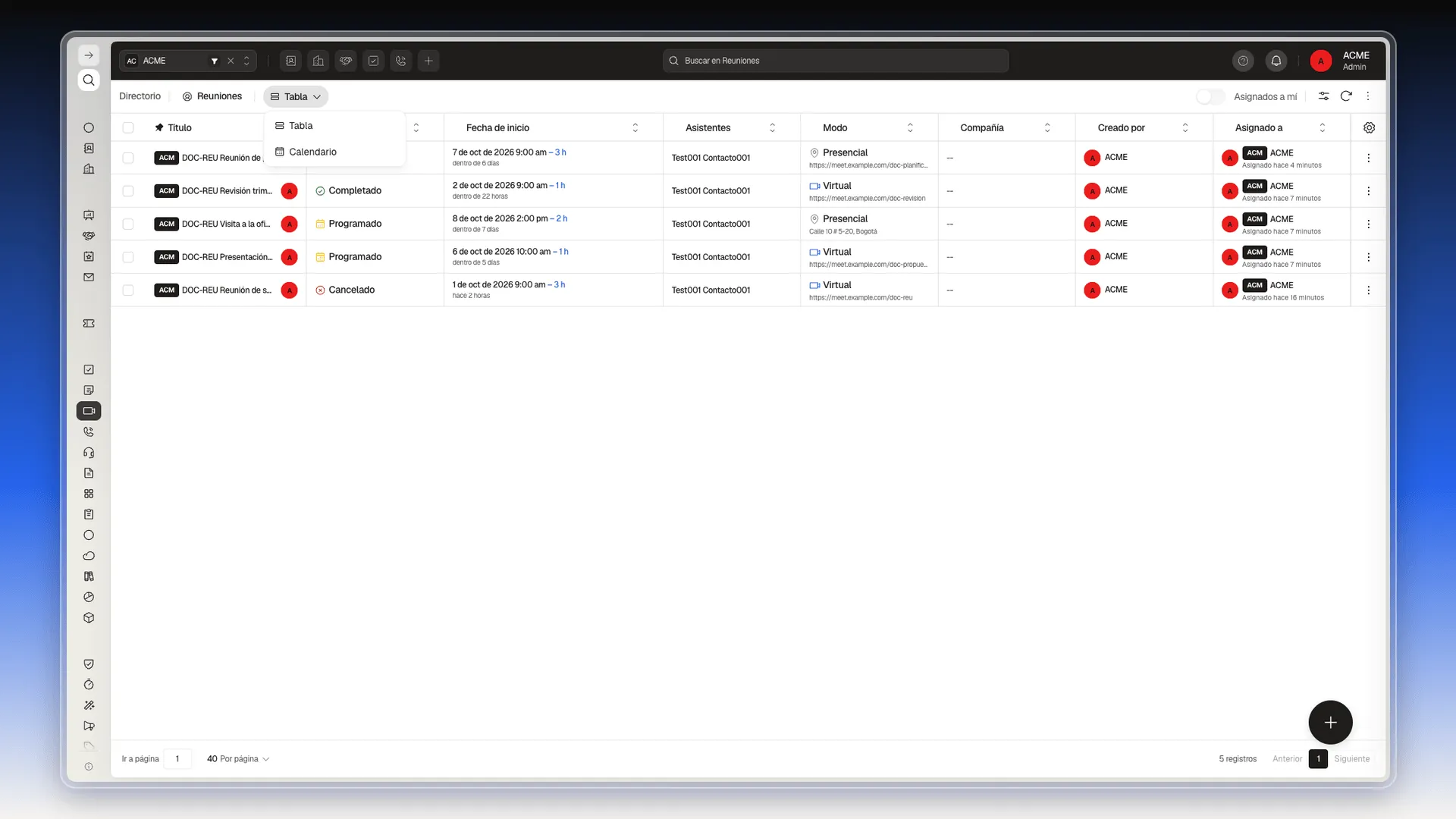
Task: Check the DOC-REU Presentación... row checkbox
Action: (x=128, y=257)
